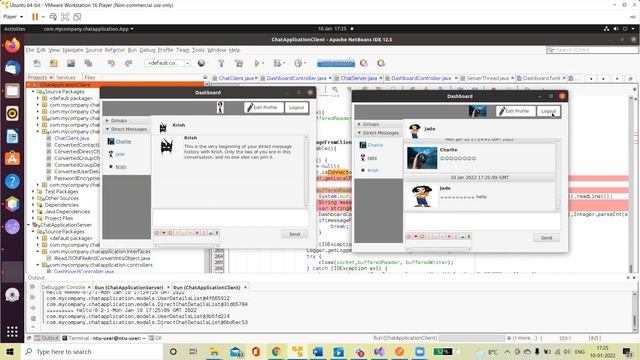640x360 pixels.
Task: Click Logout in right Dashboard window
Action: pyautogui.click(x=548, y=111)
